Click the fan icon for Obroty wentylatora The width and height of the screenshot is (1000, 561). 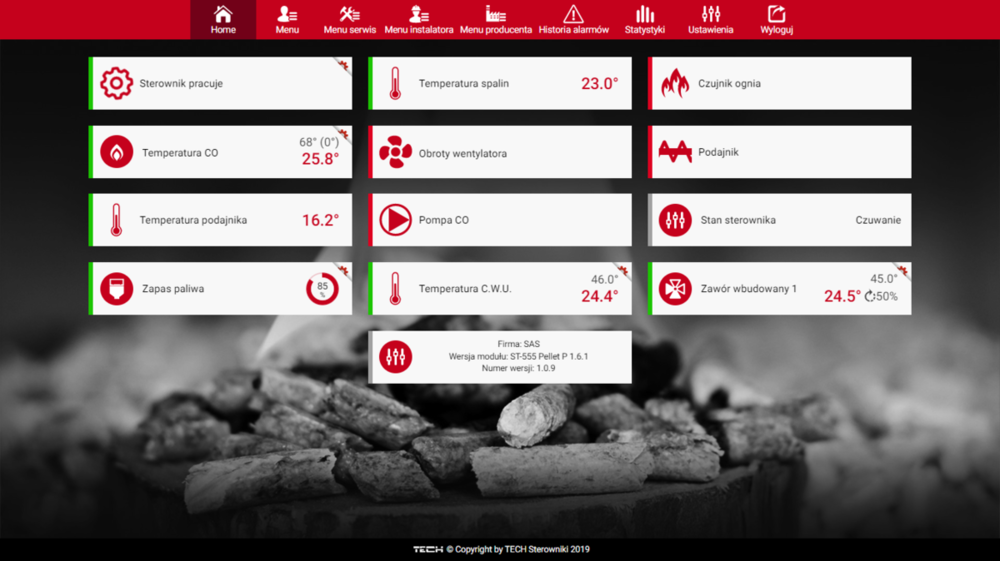[395, 153]
